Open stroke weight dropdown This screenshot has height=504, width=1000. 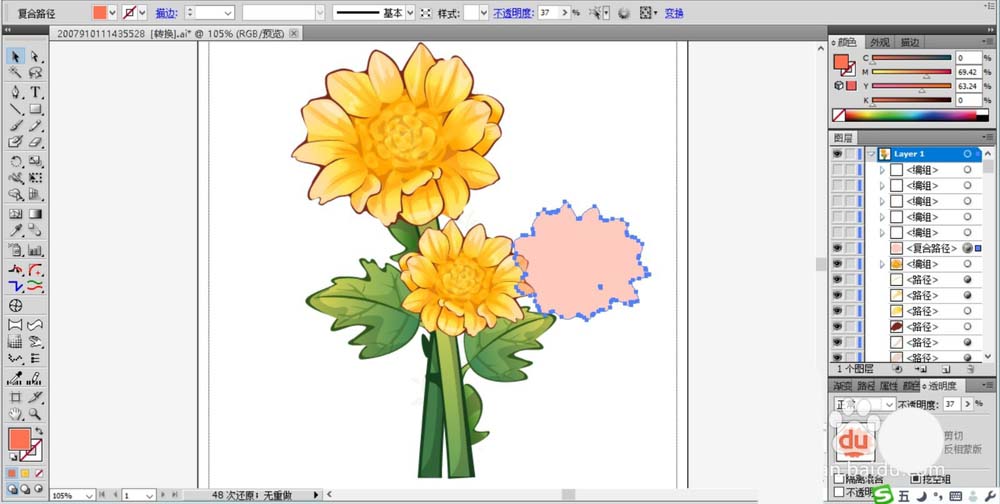228,13
